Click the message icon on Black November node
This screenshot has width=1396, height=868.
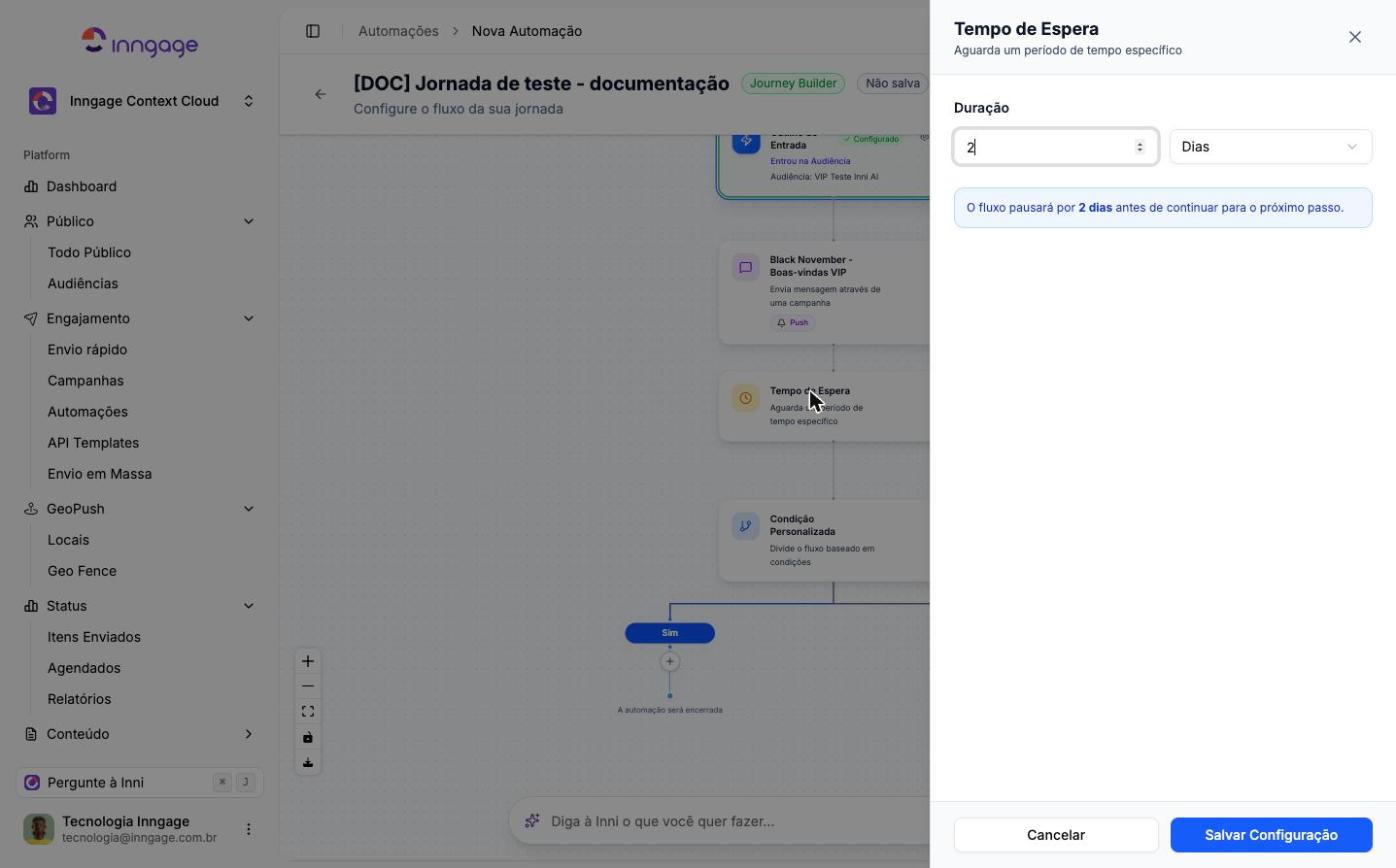746,267
